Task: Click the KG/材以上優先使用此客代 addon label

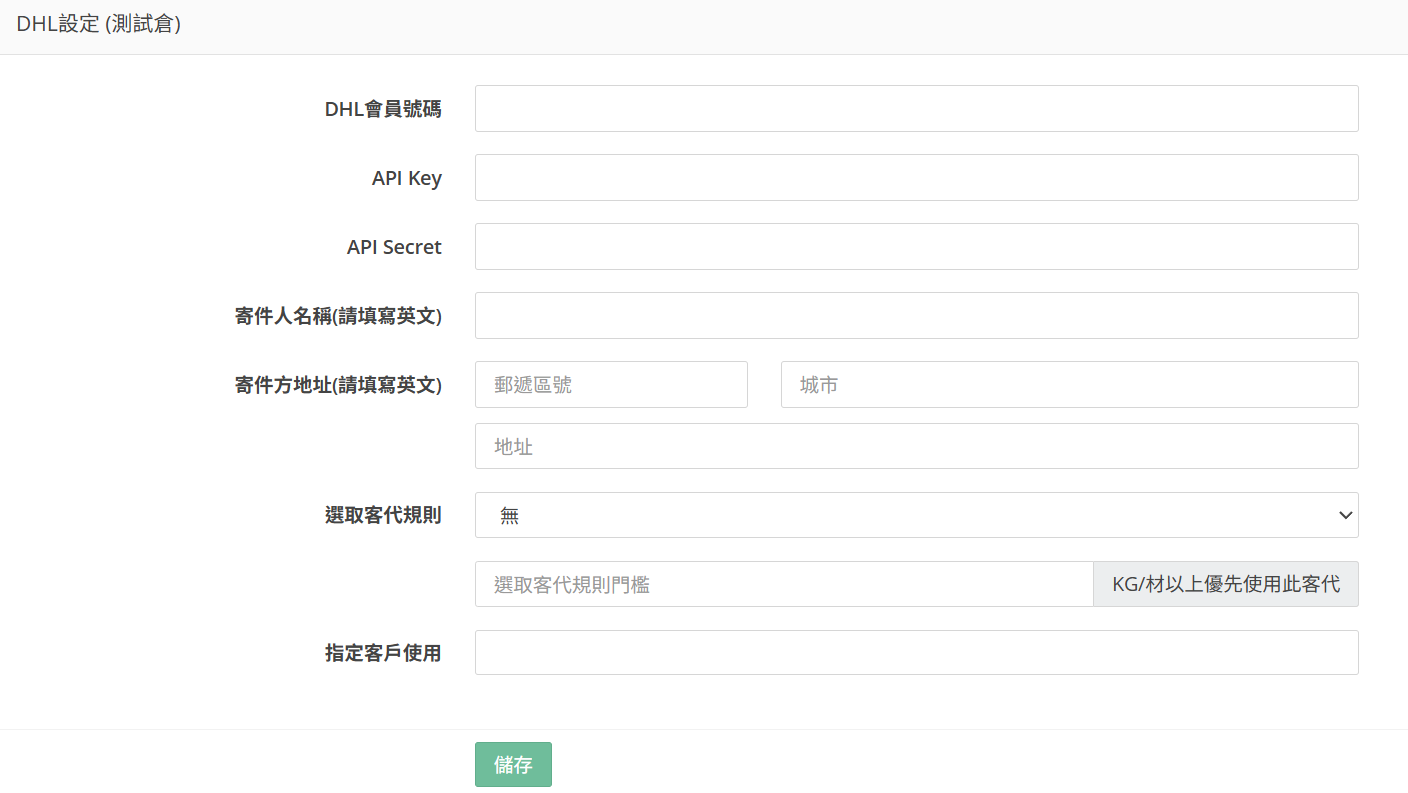Action: [1226, 584]
